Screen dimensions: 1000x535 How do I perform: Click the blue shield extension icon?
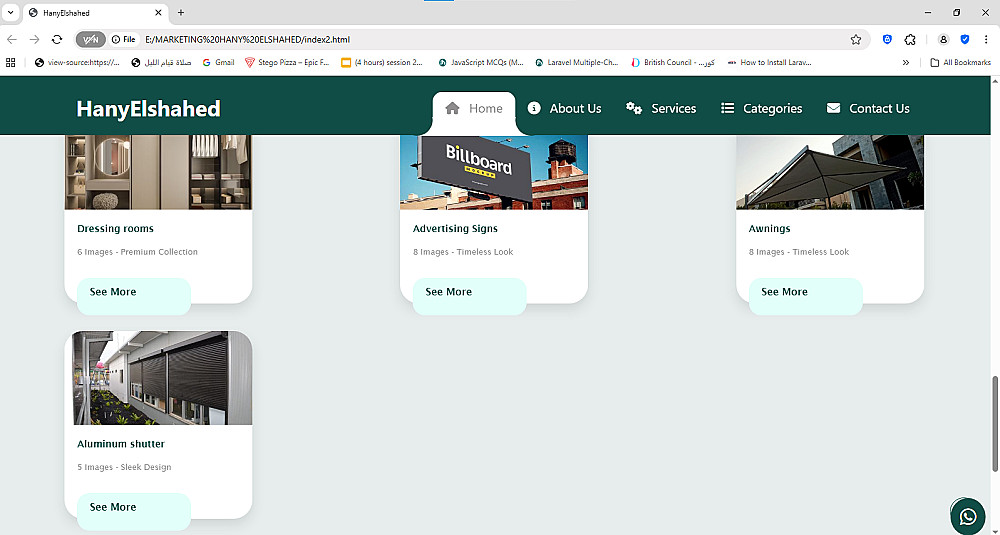click(965, 40)
